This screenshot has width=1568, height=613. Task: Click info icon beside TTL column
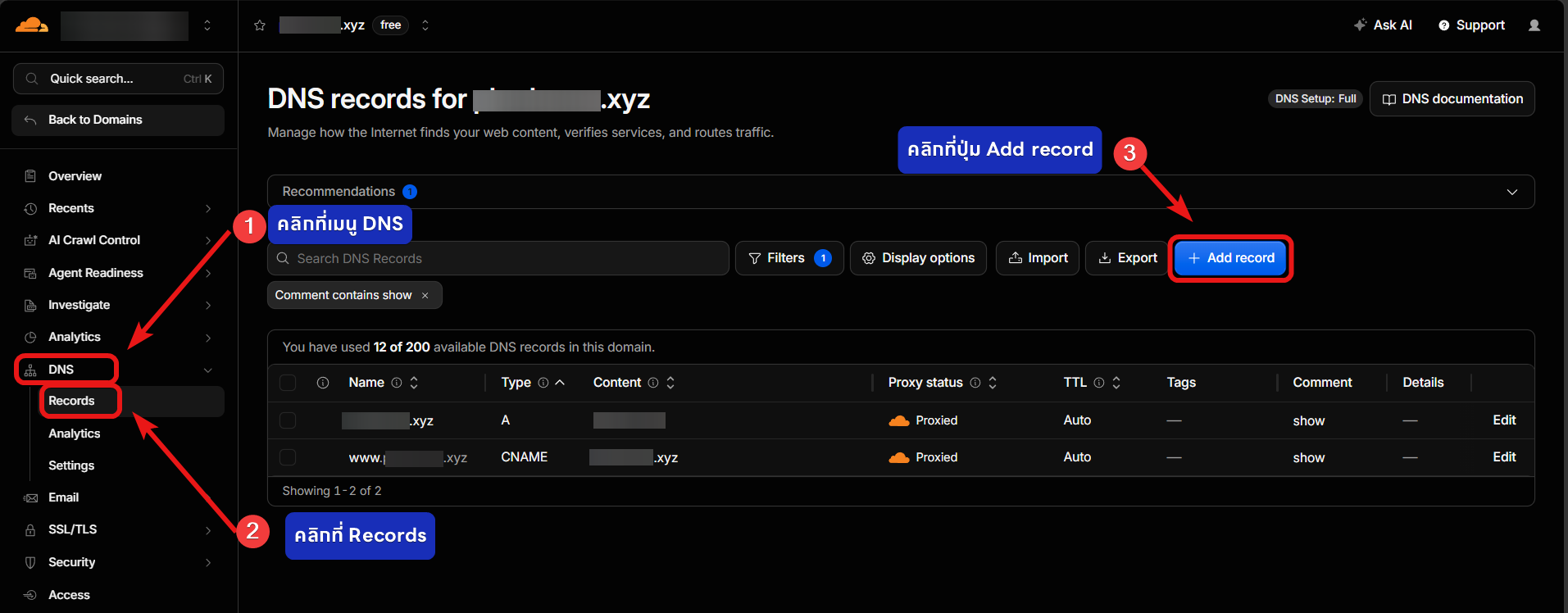1099,383
